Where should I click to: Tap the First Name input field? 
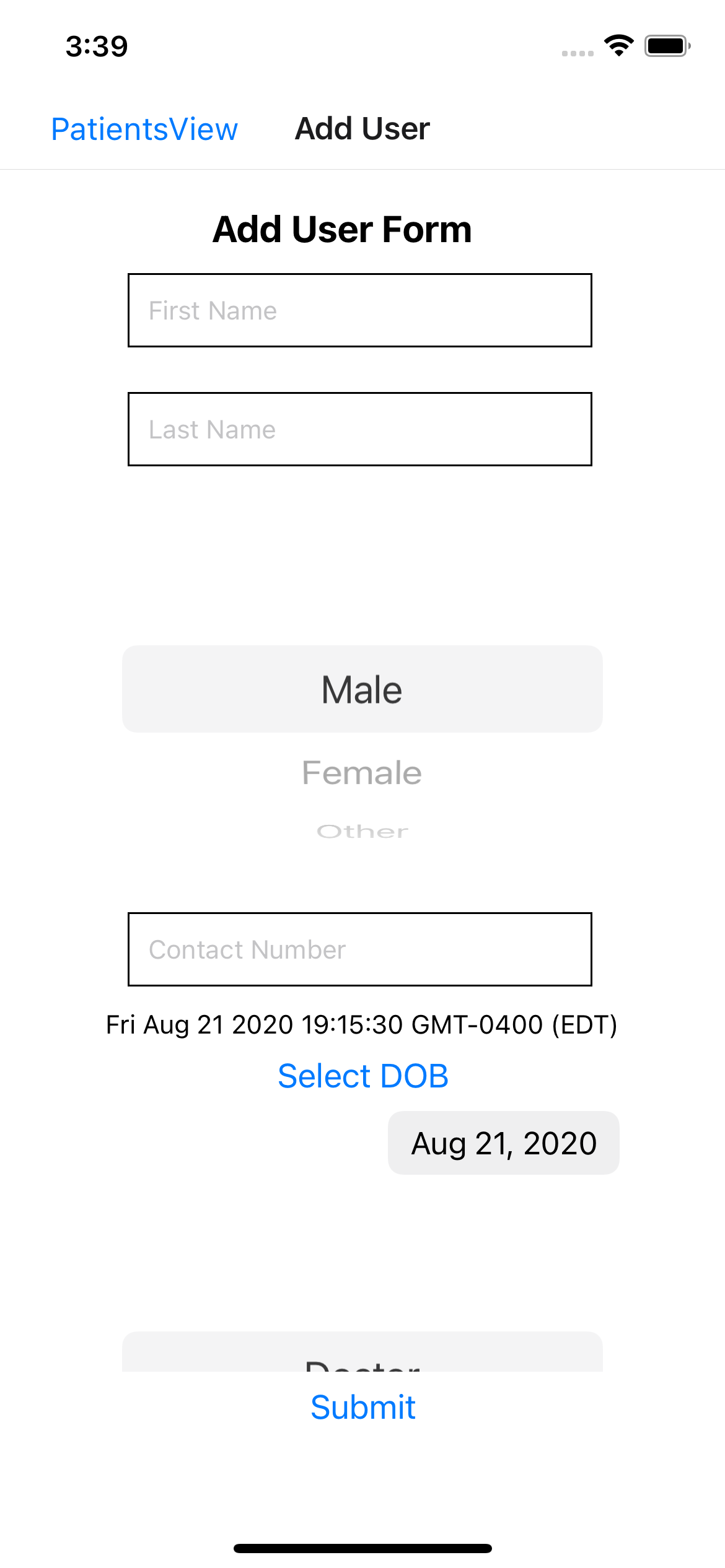359,310
